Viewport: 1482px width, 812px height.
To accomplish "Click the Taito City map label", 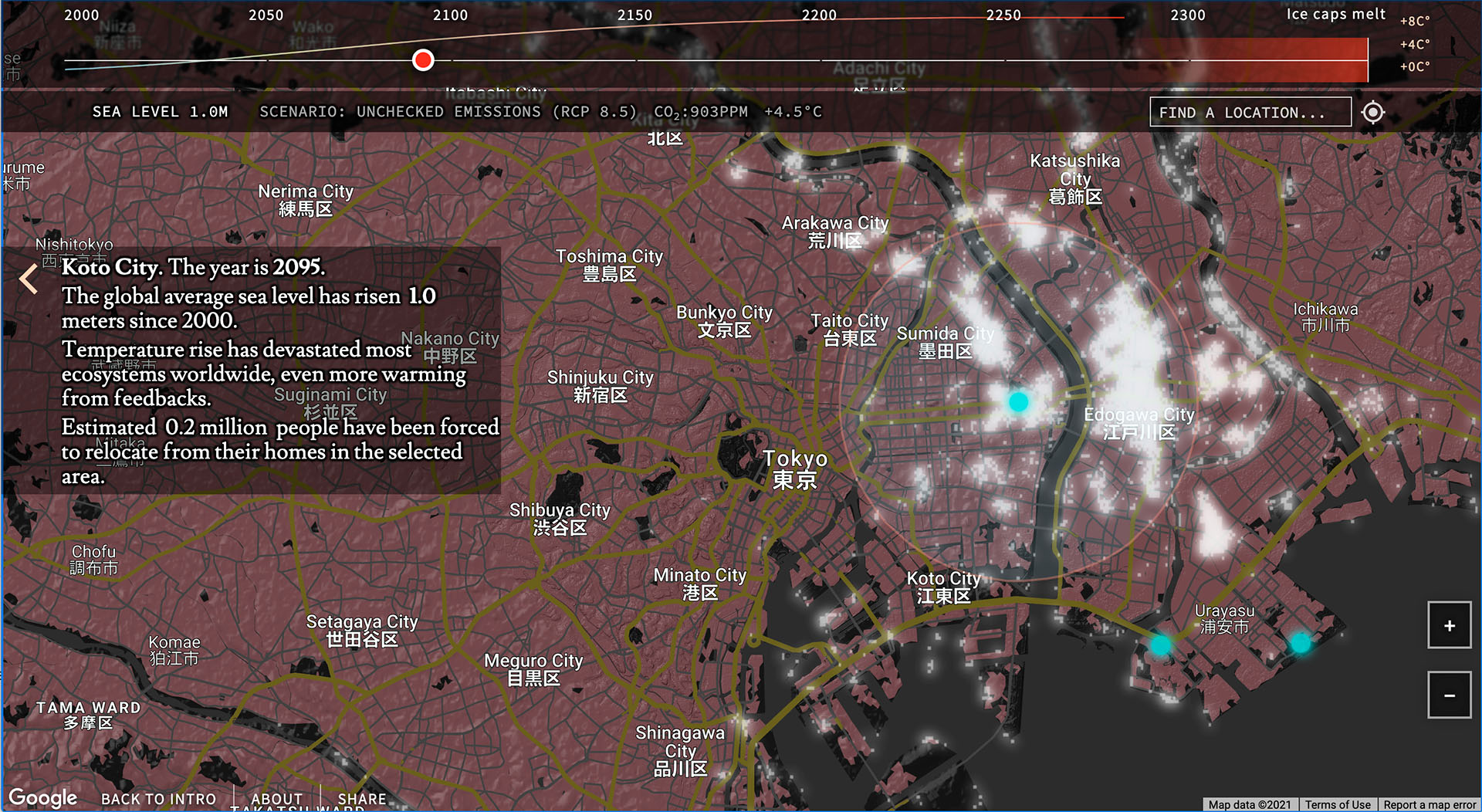I will coord(849,330).
